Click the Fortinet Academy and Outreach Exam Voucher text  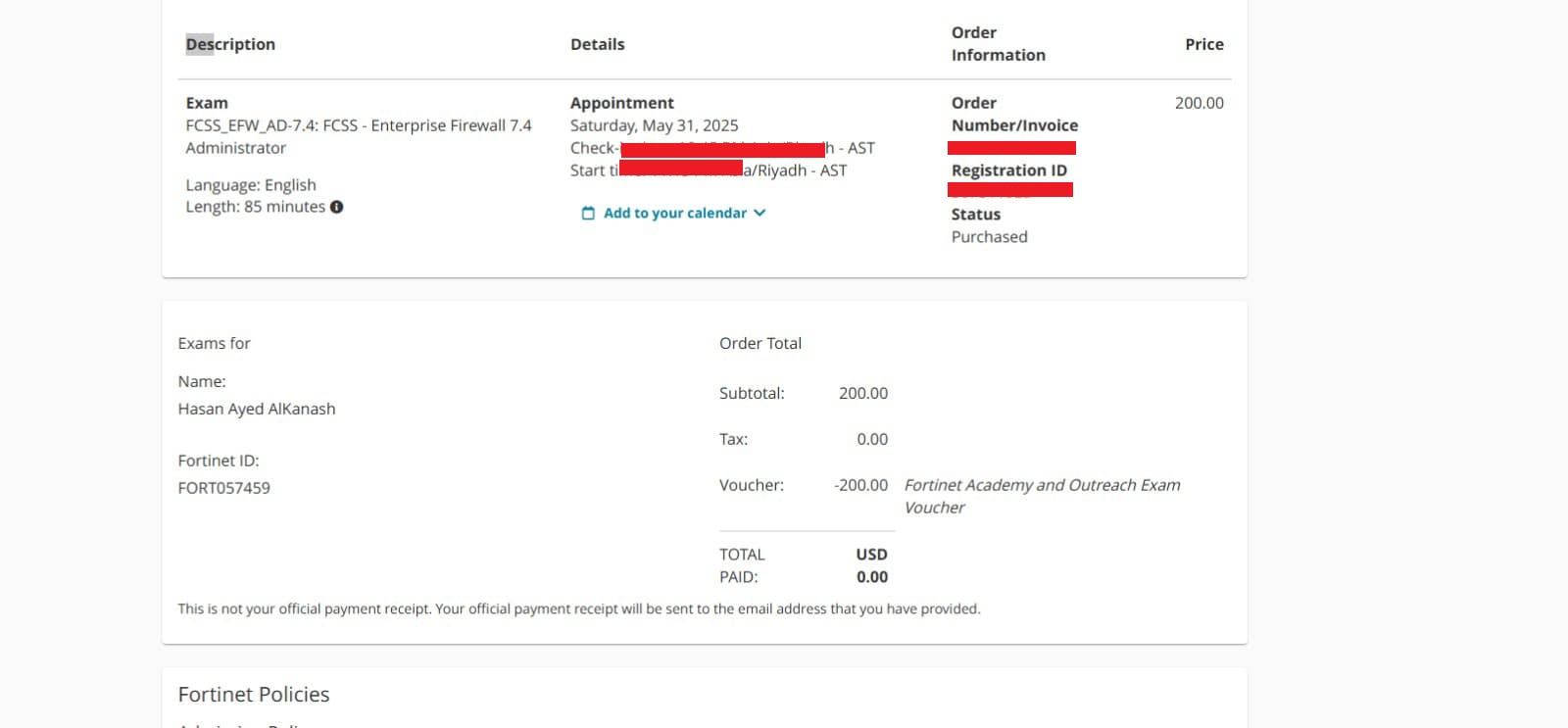coord(1042,496)
